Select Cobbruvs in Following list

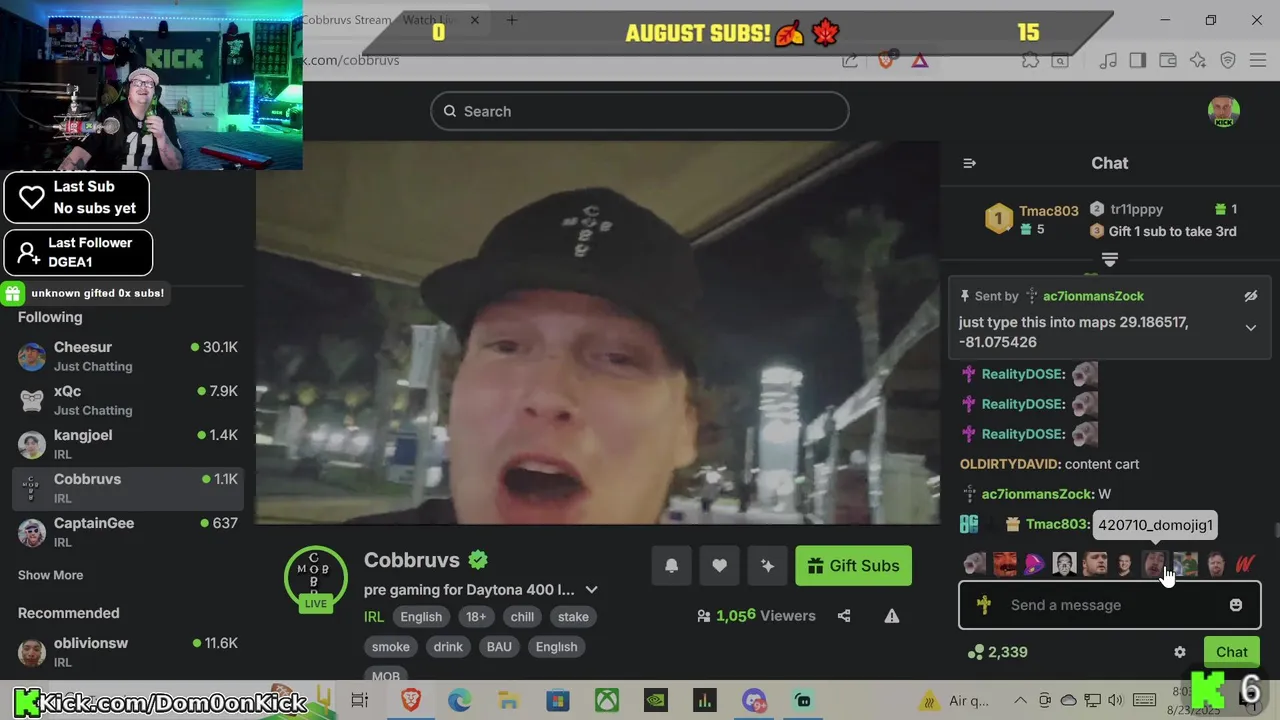pos(128,487)
